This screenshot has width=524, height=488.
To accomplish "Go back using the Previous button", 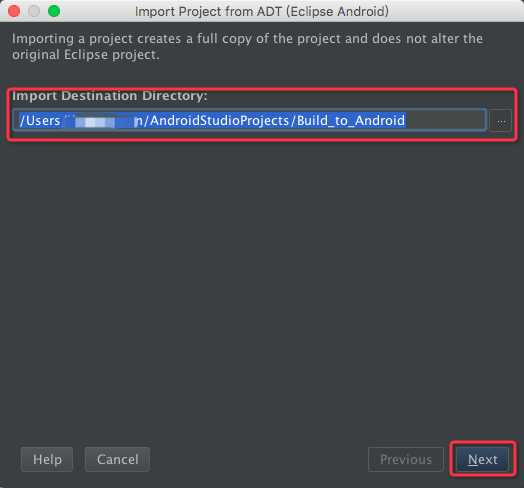I will coord(406,459).
